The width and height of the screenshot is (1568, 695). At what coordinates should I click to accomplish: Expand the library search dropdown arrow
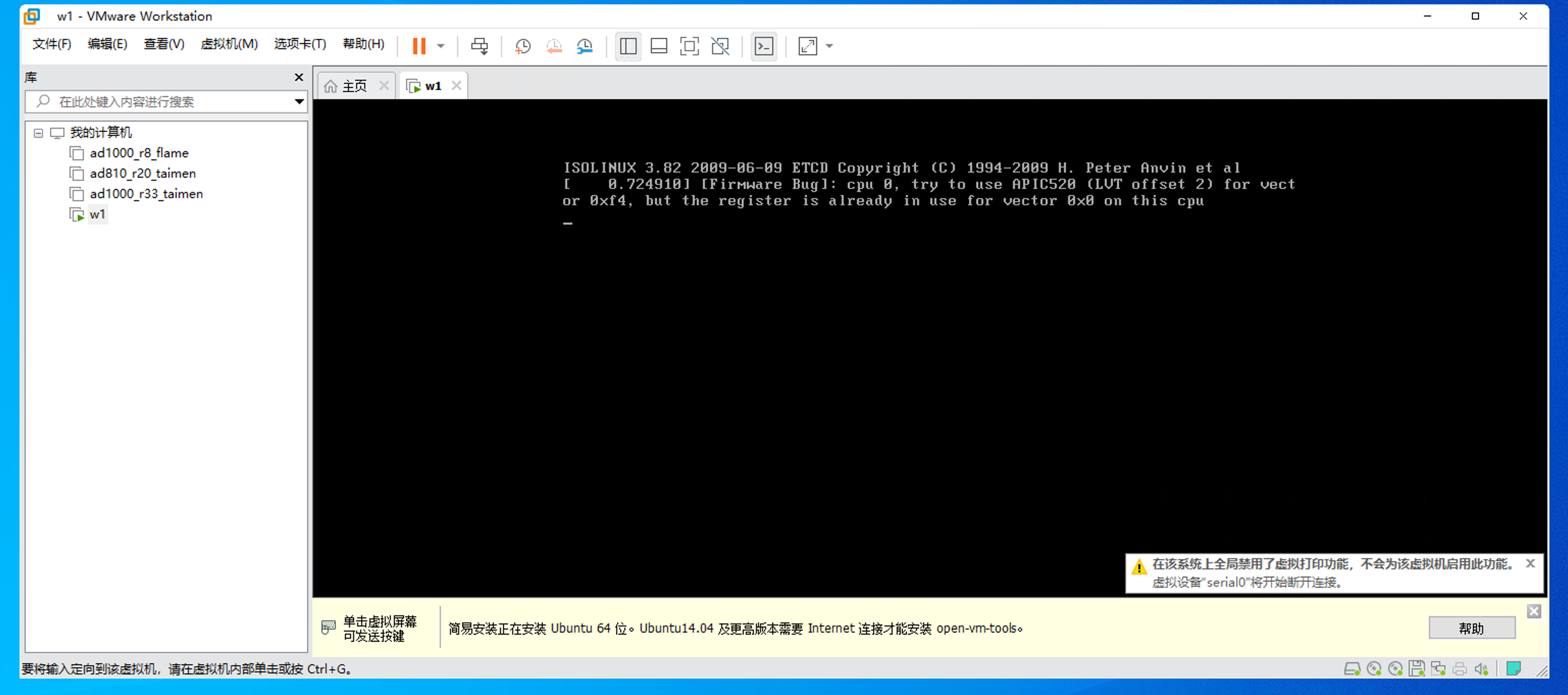click(299, 102)
